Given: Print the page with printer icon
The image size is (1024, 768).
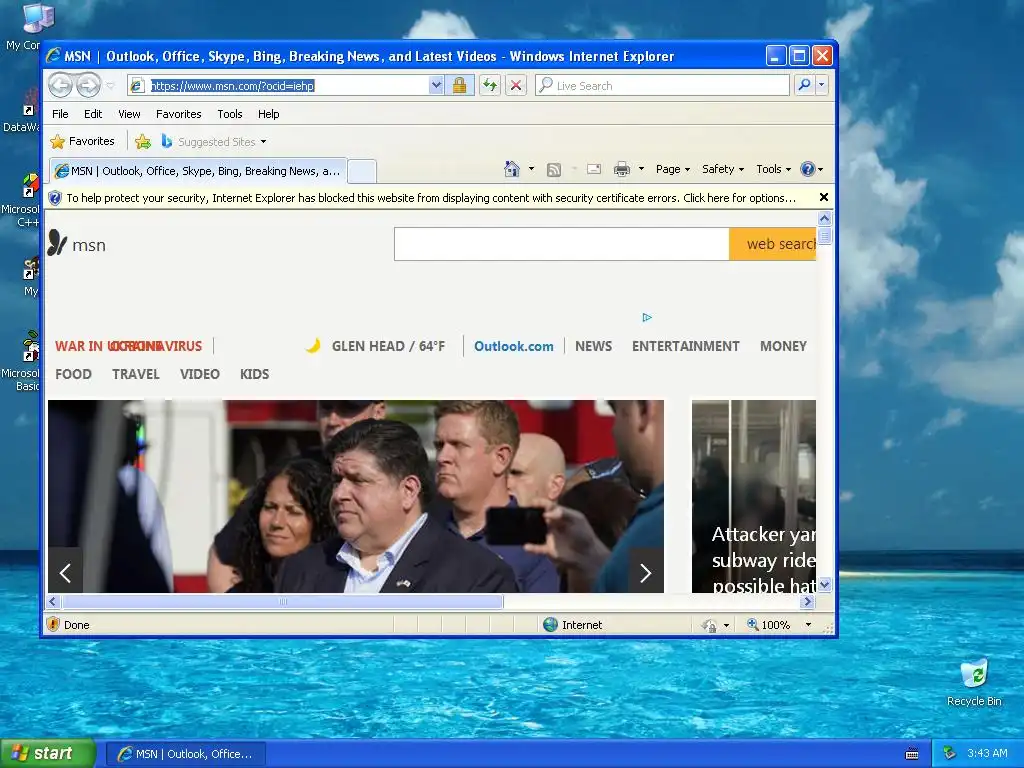Looking at the screenshot, I should tap(622, 170).
